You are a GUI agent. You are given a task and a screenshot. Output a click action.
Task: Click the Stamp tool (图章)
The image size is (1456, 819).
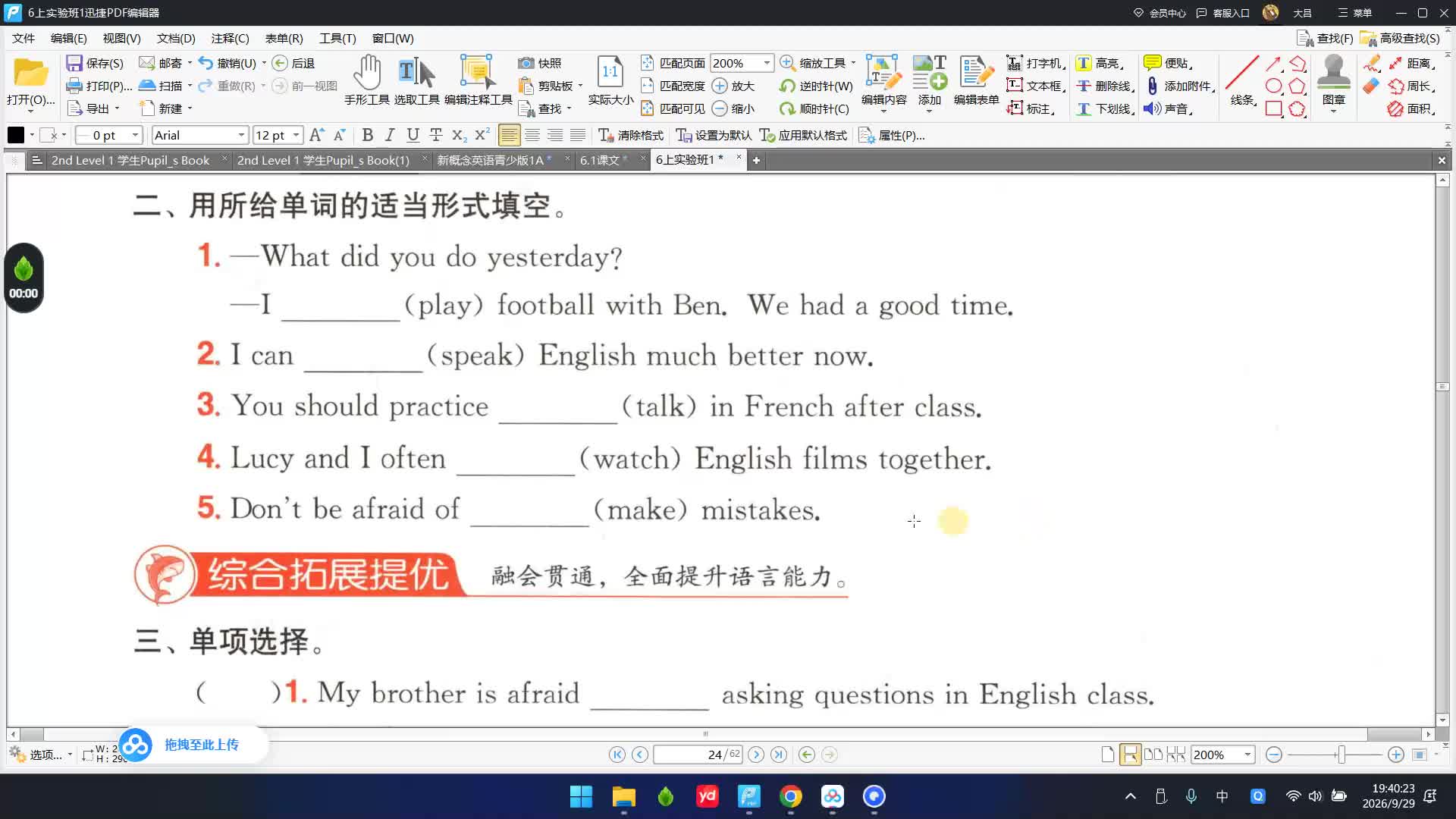tap(1334, 81)
